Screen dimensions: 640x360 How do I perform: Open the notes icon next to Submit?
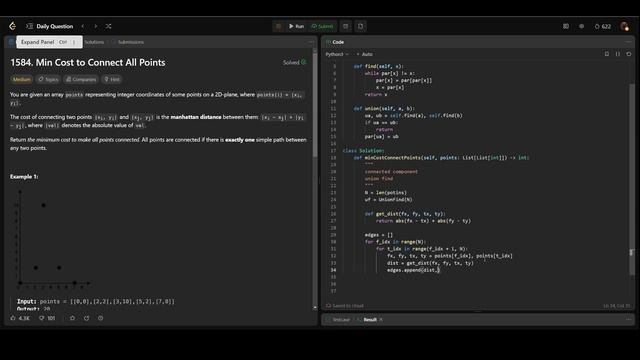point(346,26)
